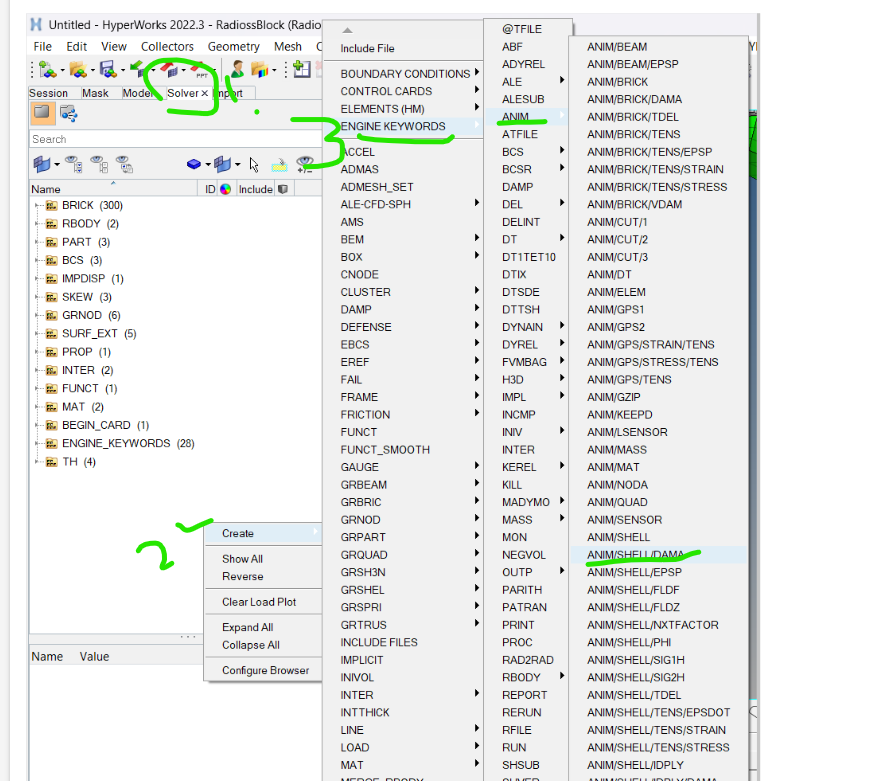Expand the RBODY (2) tree node
Image resolution: width=893 pixels, height=781 pixels.
coord(37,224)
